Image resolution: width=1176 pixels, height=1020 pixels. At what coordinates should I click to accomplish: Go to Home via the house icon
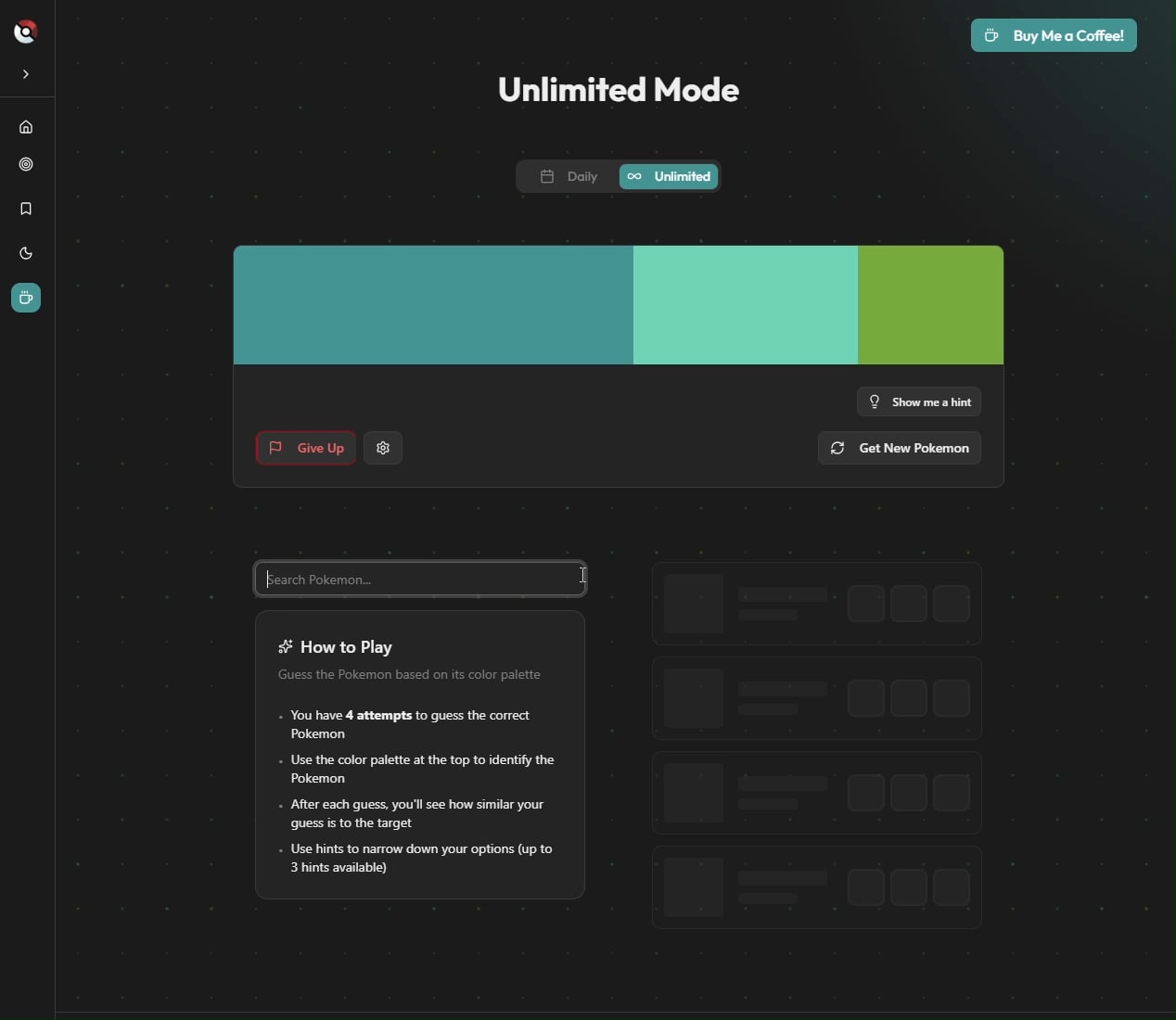click(26, 127)
